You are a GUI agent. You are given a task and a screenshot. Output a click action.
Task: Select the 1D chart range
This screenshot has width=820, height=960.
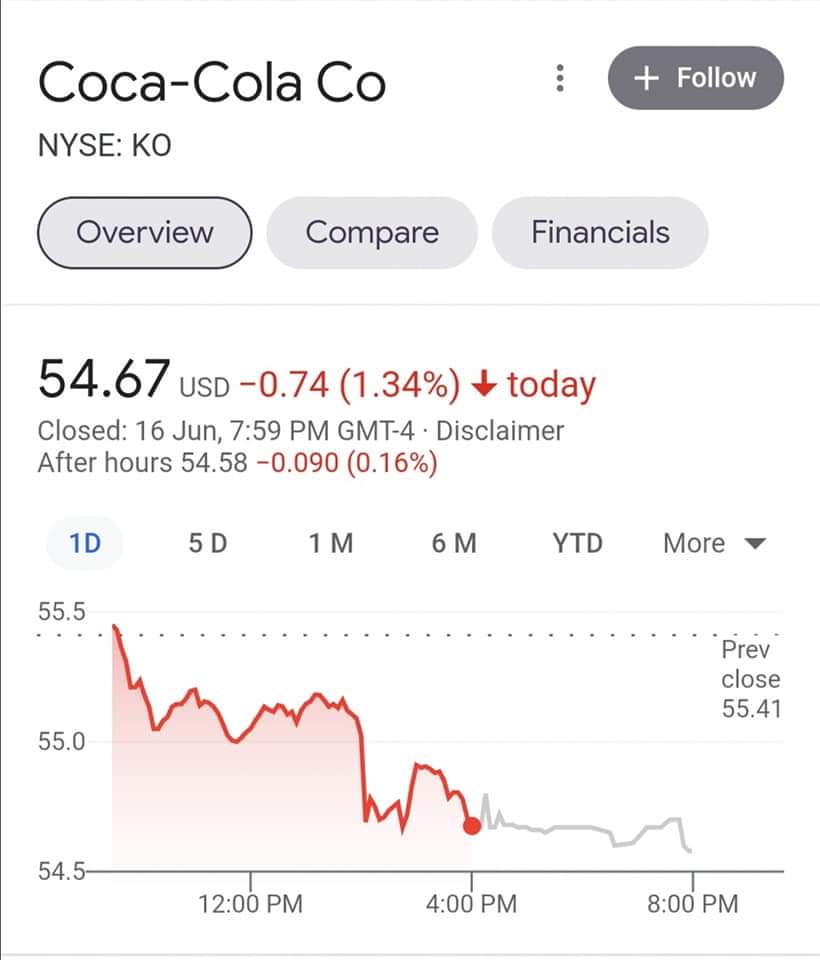[x=86, y=544]
